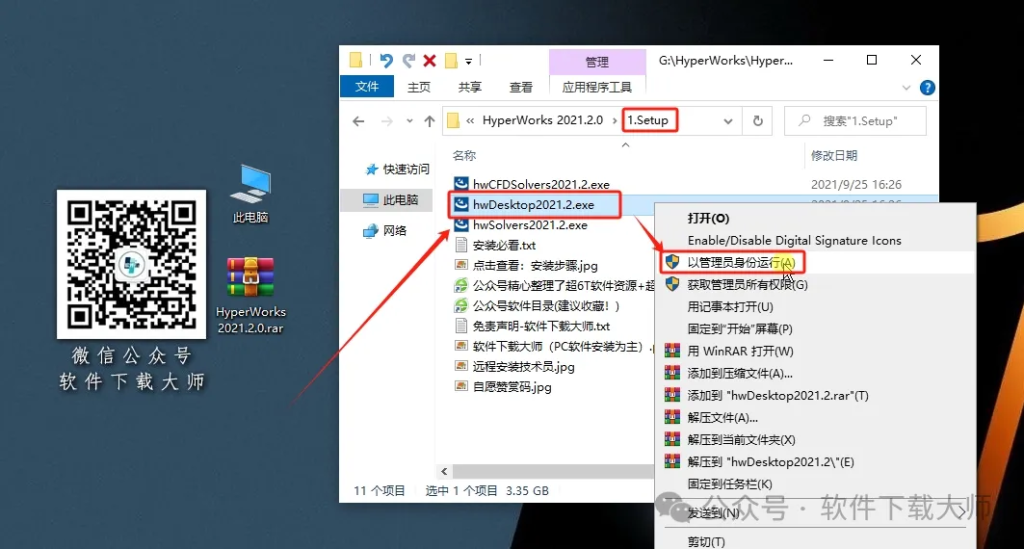Click the icon of hwCFDSolvers2021.2.exe
The width and height of the screenshot is (1024, 549).
point(461,184)
